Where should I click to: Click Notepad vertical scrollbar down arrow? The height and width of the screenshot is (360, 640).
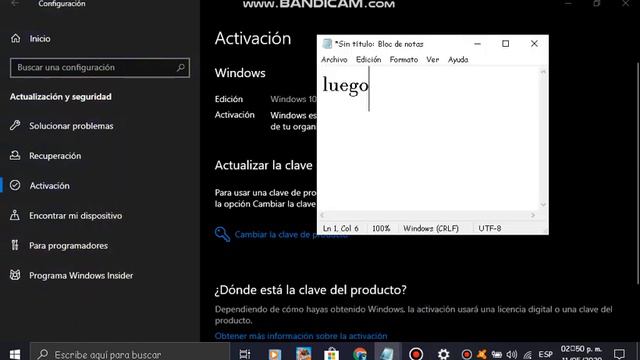click(x=543, y=205)
